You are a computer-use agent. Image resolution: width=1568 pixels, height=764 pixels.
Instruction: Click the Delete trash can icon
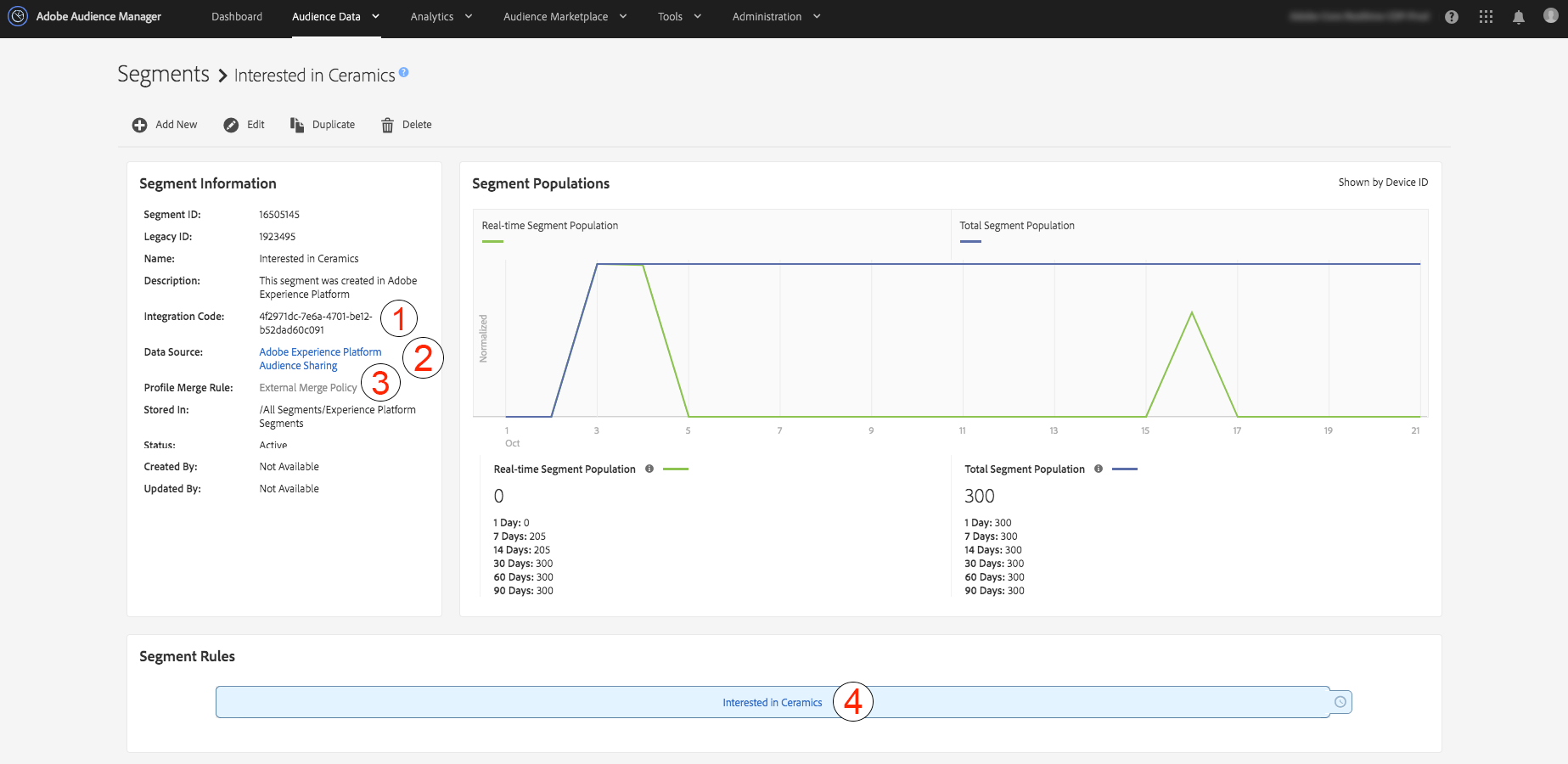pyautogui.click(x=387, y=125)
